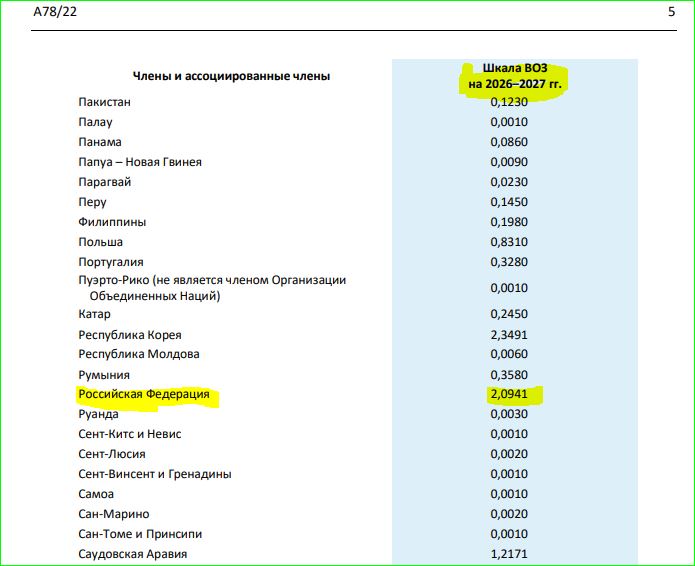Click the document number A78/22
Image resolution: width=695 pixels, height=566 pixels.
click(x=55, y=12)
